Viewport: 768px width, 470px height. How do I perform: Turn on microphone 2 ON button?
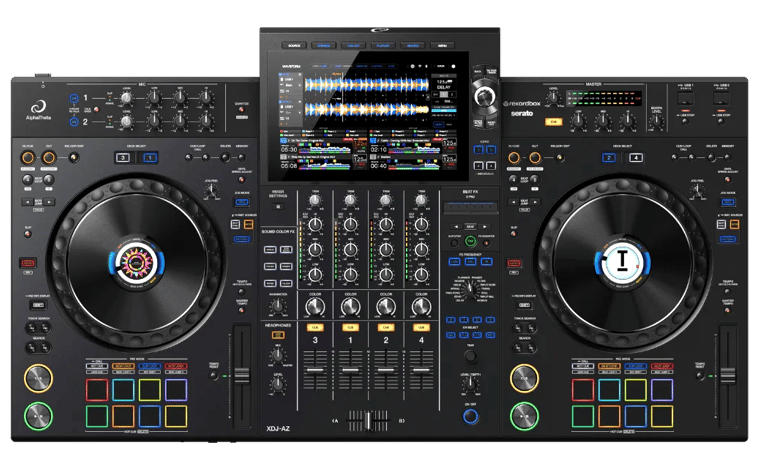[74, 121]
